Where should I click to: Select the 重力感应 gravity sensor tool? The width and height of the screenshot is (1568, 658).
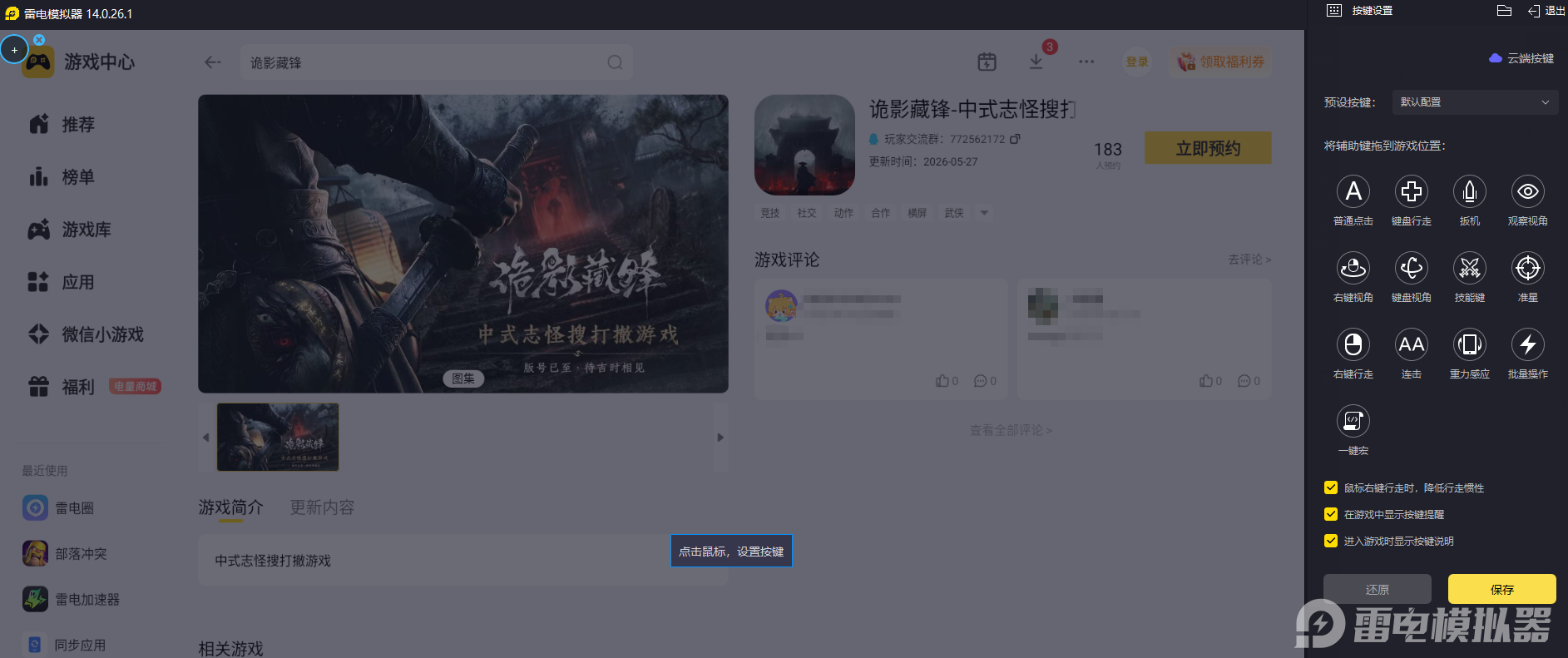(1470, 344)
